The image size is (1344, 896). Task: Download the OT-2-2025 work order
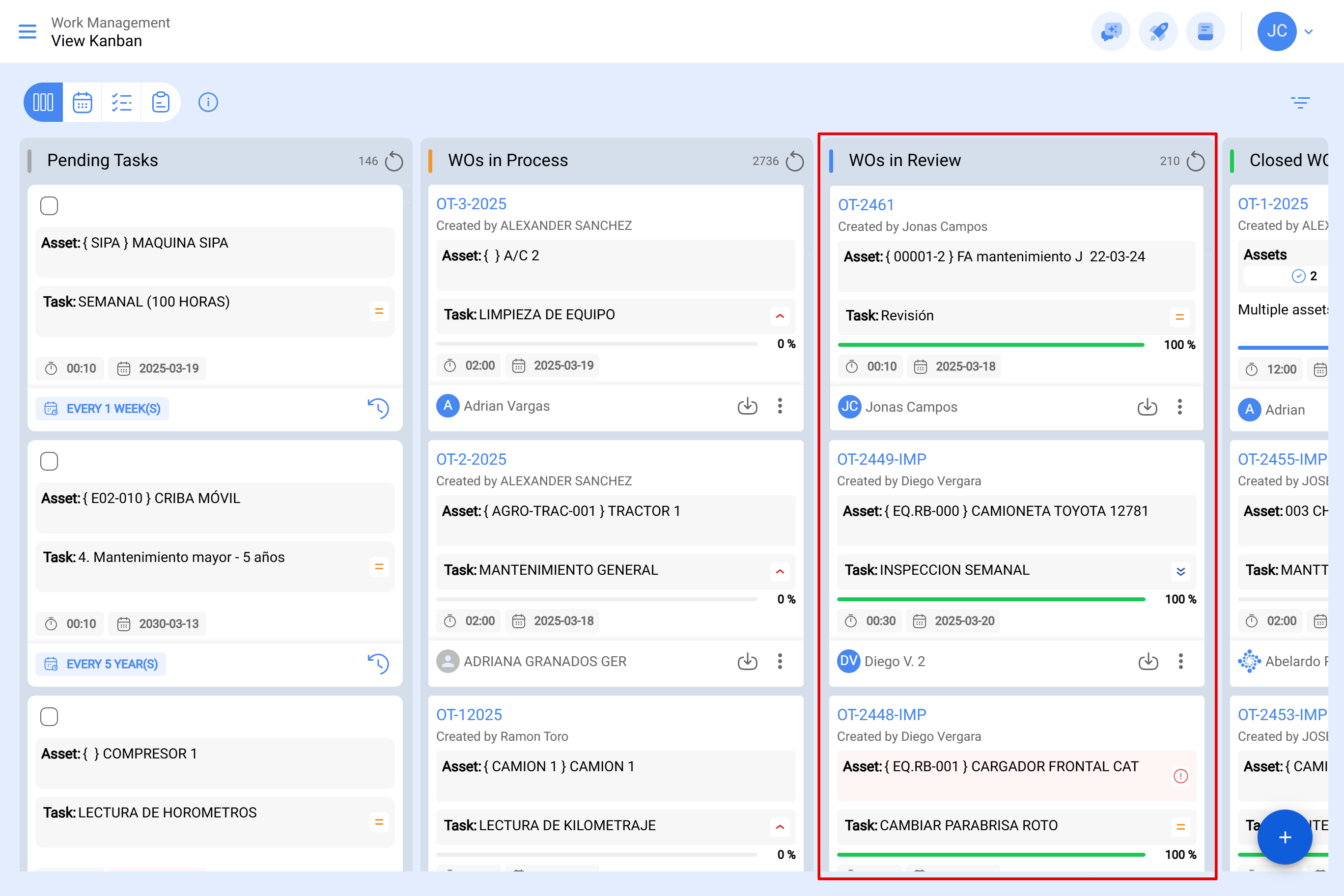click(748, 661)
